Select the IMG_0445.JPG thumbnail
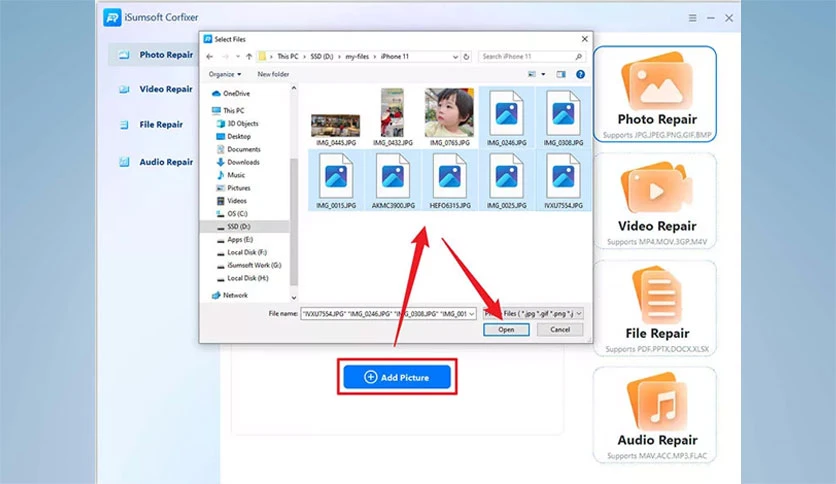 pos(336,126)
